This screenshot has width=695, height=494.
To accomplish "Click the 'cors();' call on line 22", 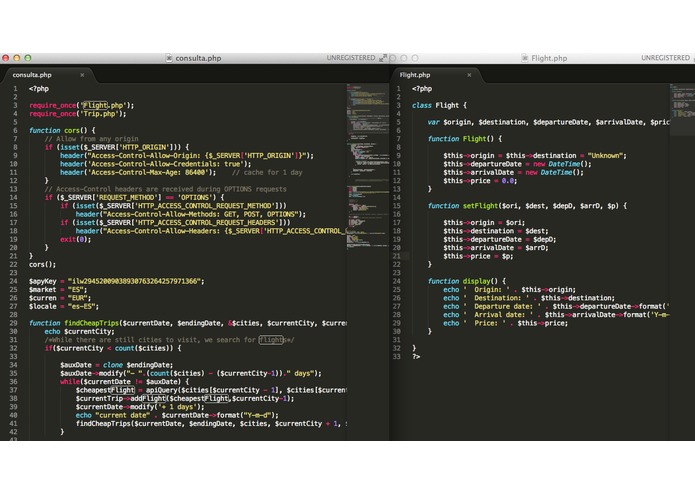I will coord(43,265).
